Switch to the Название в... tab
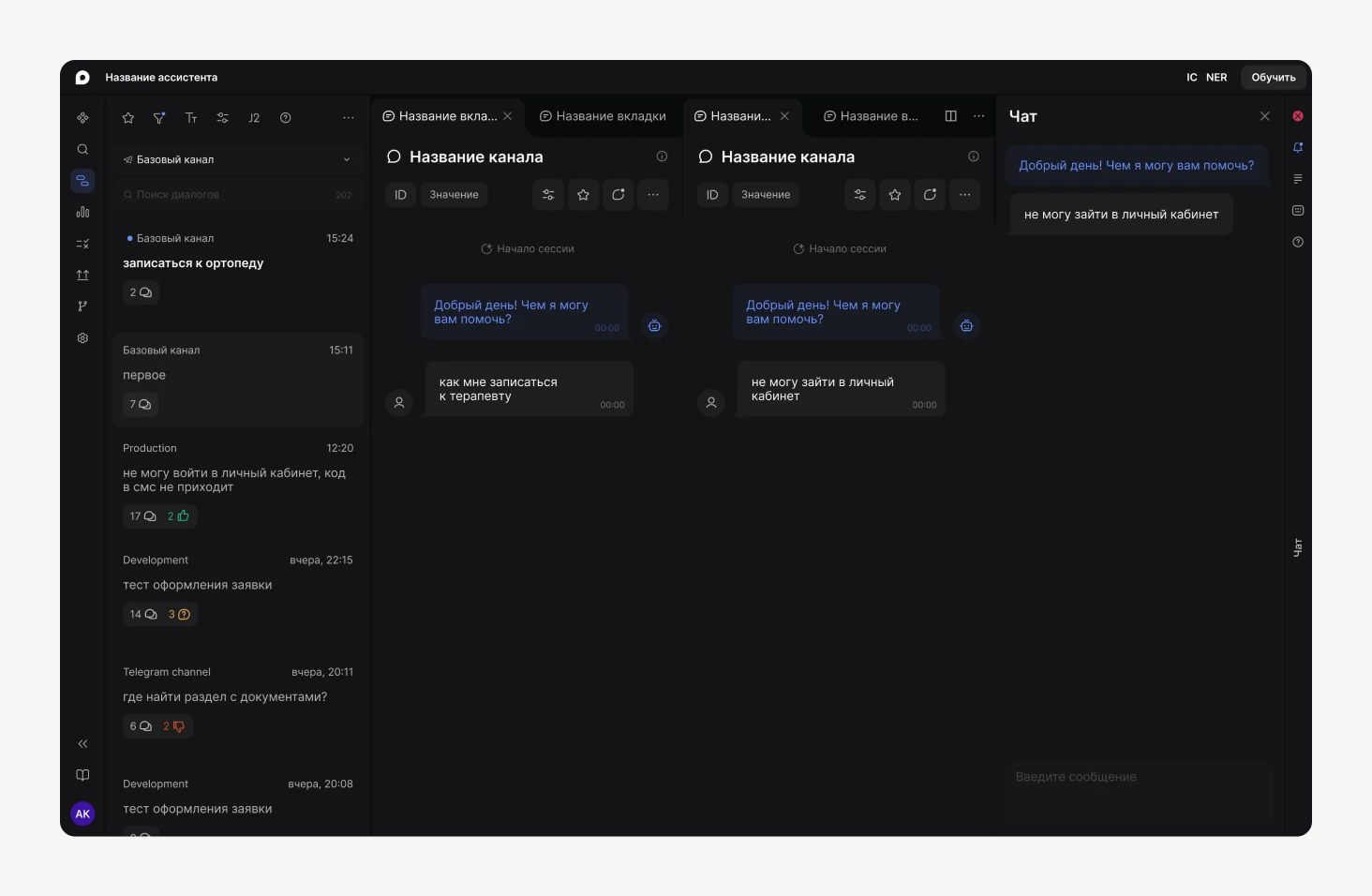The height and width of the screenshot is (896, 1372). [871, 116]
